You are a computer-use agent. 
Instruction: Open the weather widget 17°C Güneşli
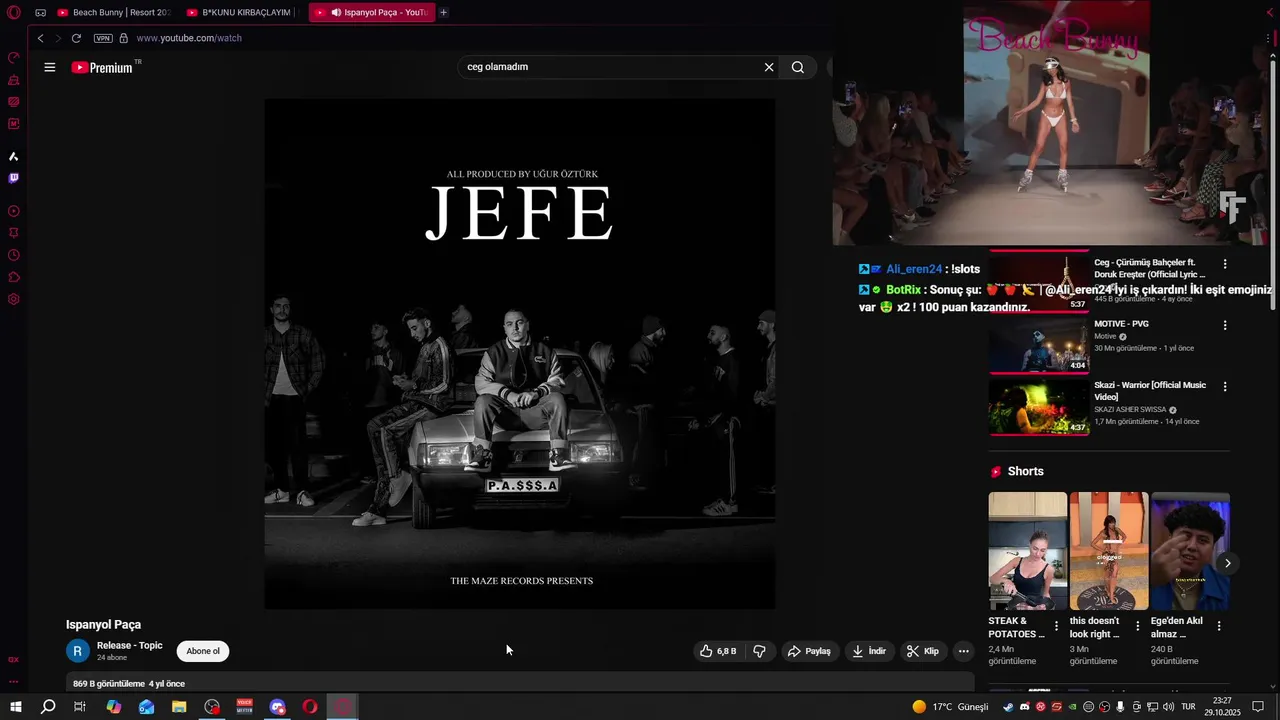[x=950, y=707]
